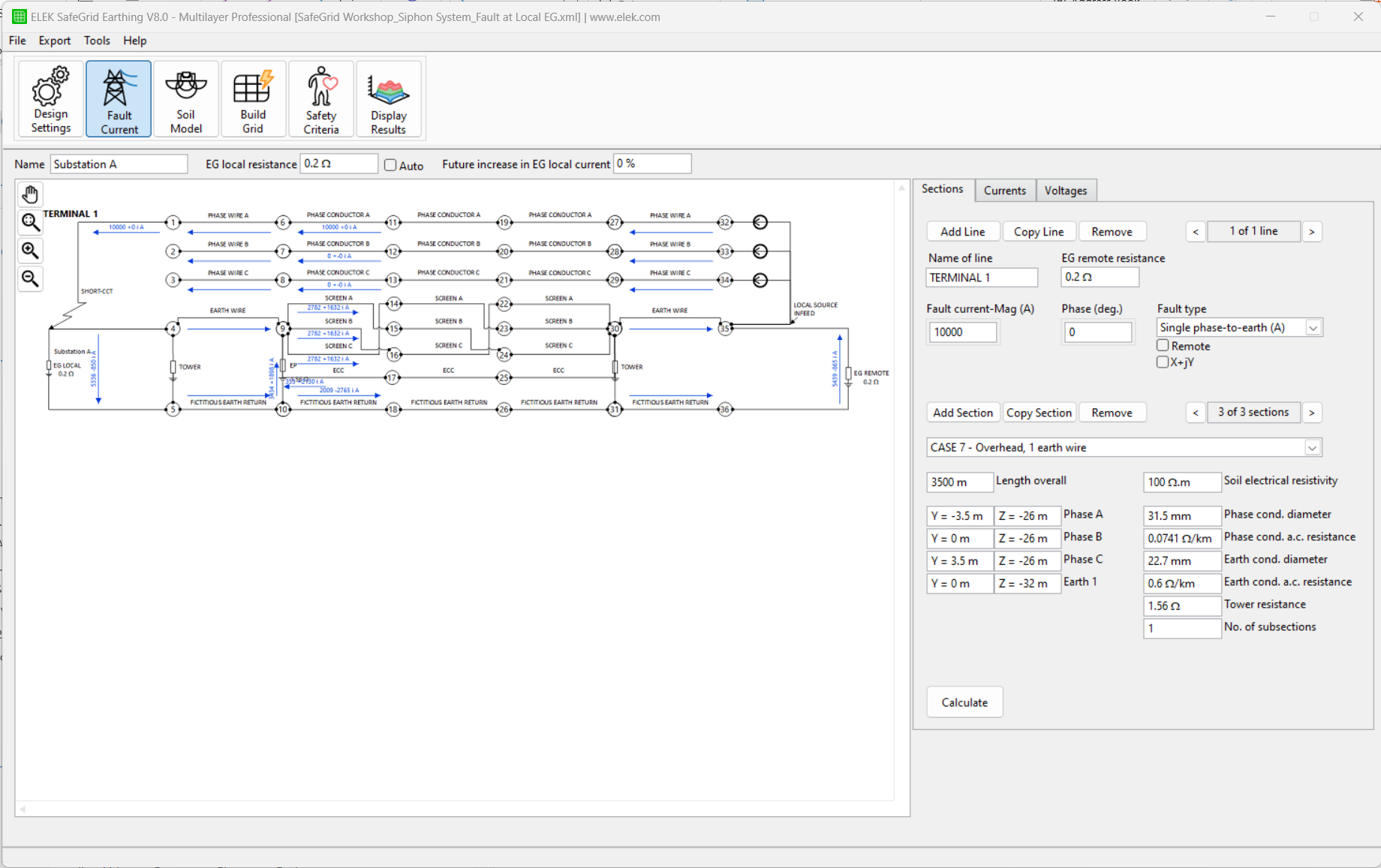Open the CASE 7 section type dropdown
The width and height of the screenshot is (1381, 868).
point(1312,448)
